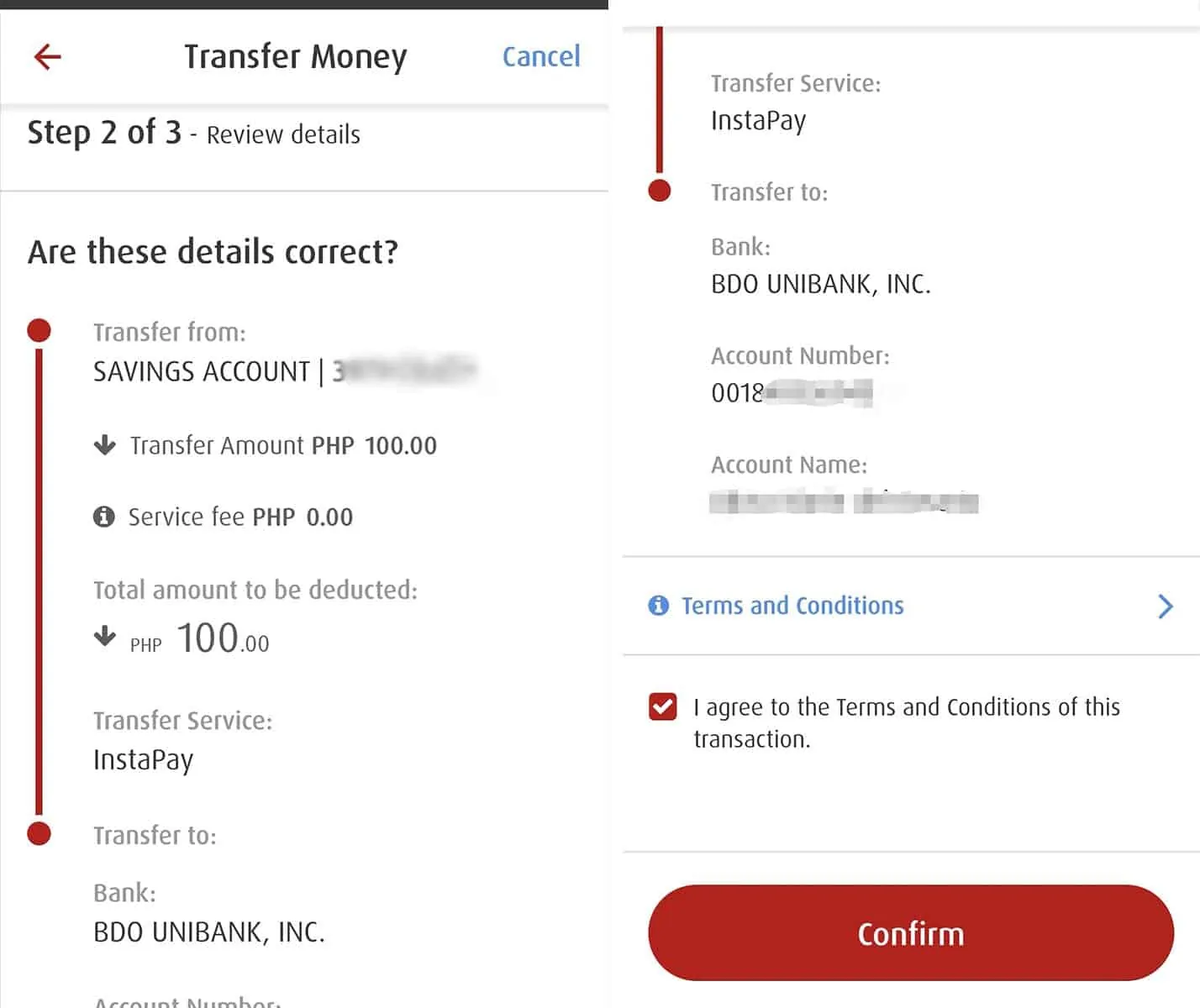The image size is (1200, 1008).
Task: Cancel the money transfer
Action: [x=541, y=57]
